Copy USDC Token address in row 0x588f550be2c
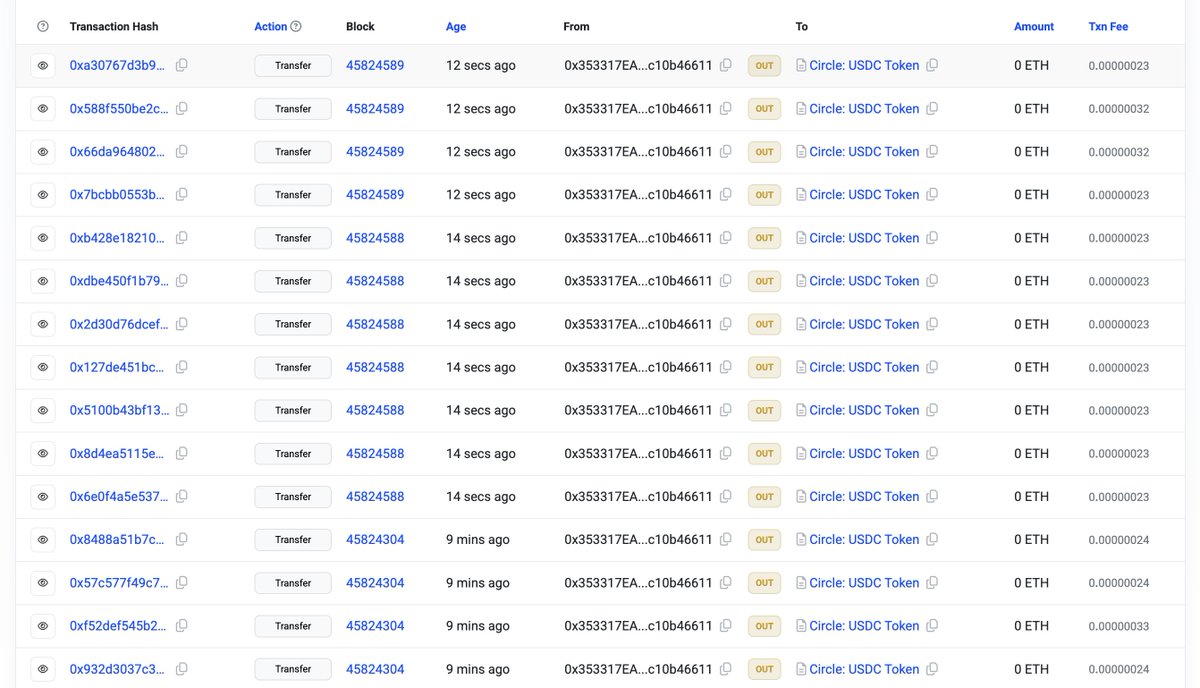 (932, 108)
